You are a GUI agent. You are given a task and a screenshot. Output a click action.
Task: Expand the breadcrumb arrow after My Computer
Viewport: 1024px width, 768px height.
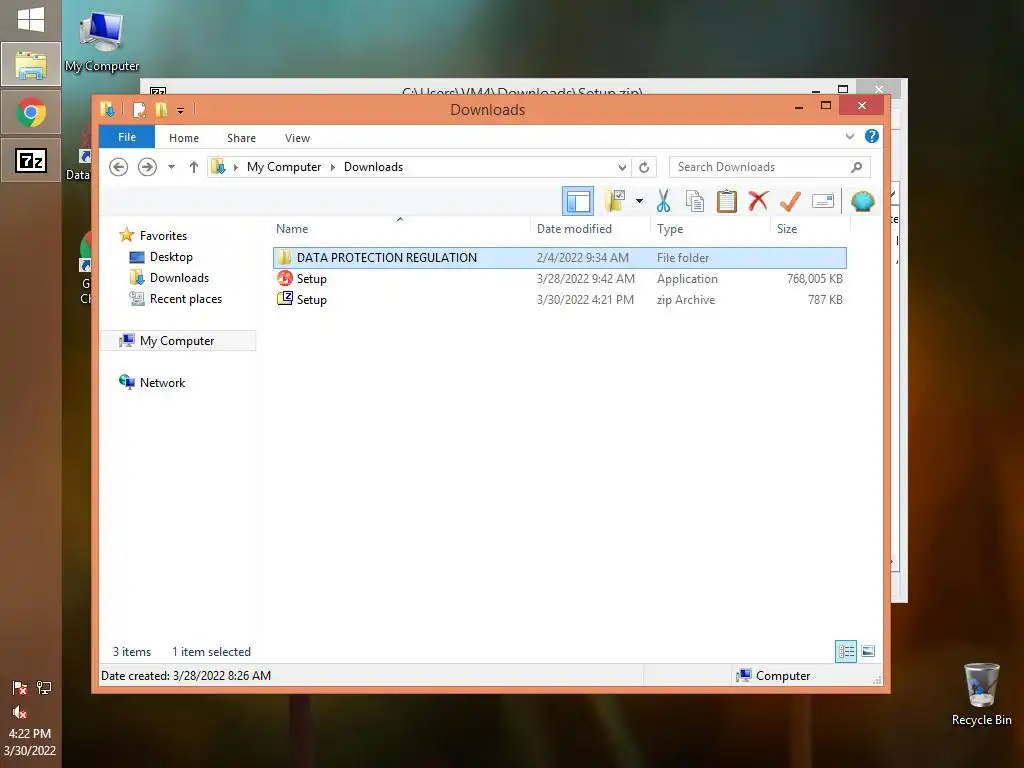[332, 167]
